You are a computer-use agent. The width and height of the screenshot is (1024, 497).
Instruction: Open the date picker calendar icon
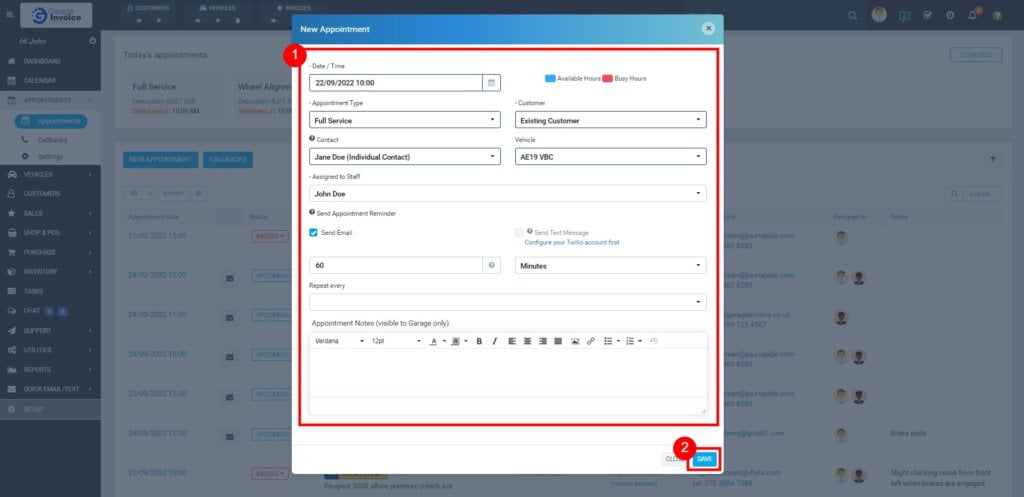pyautogui.click(x=491, y=83)
